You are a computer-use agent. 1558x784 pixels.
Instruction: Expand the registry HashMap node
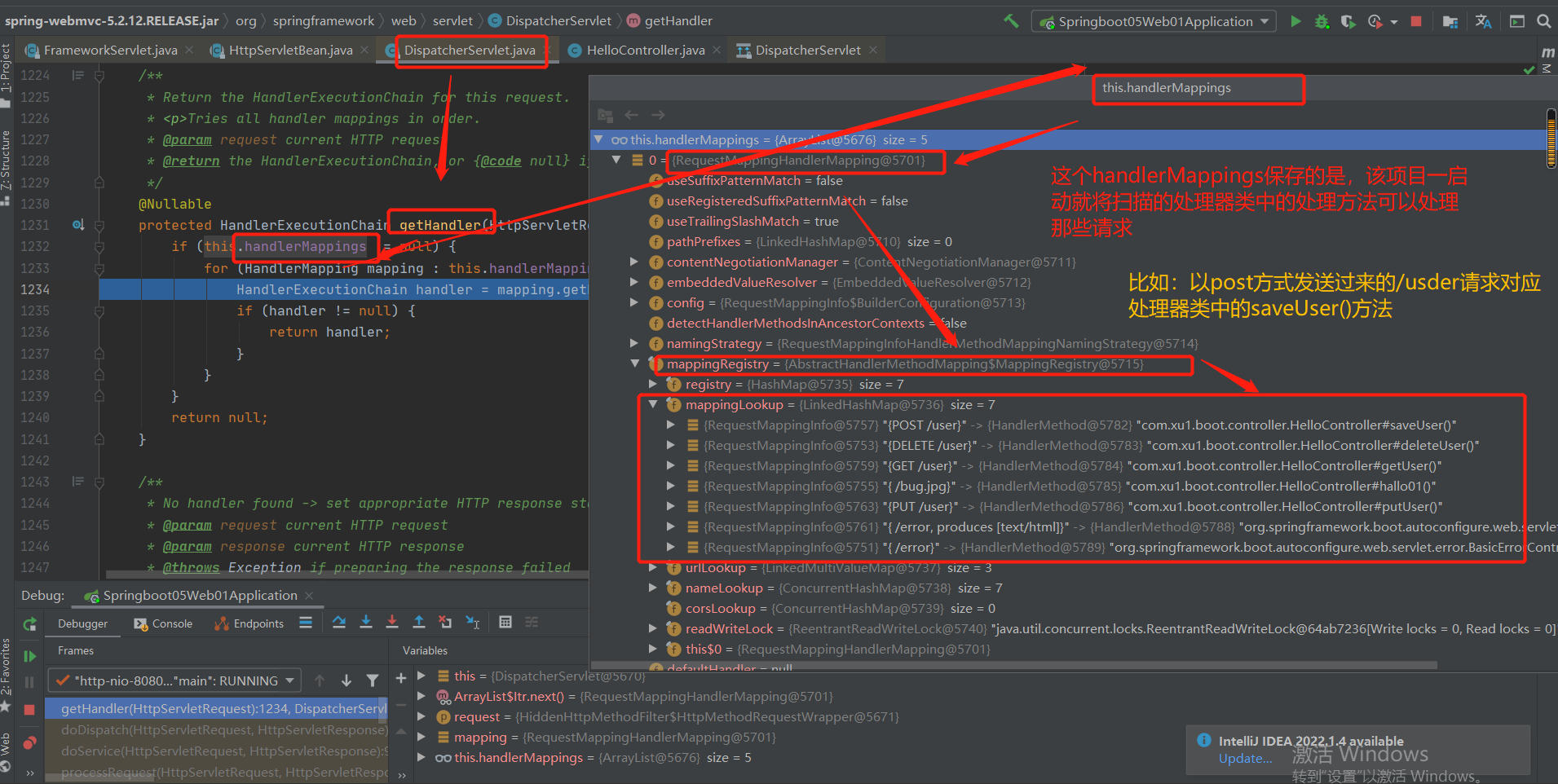[652, 384]
